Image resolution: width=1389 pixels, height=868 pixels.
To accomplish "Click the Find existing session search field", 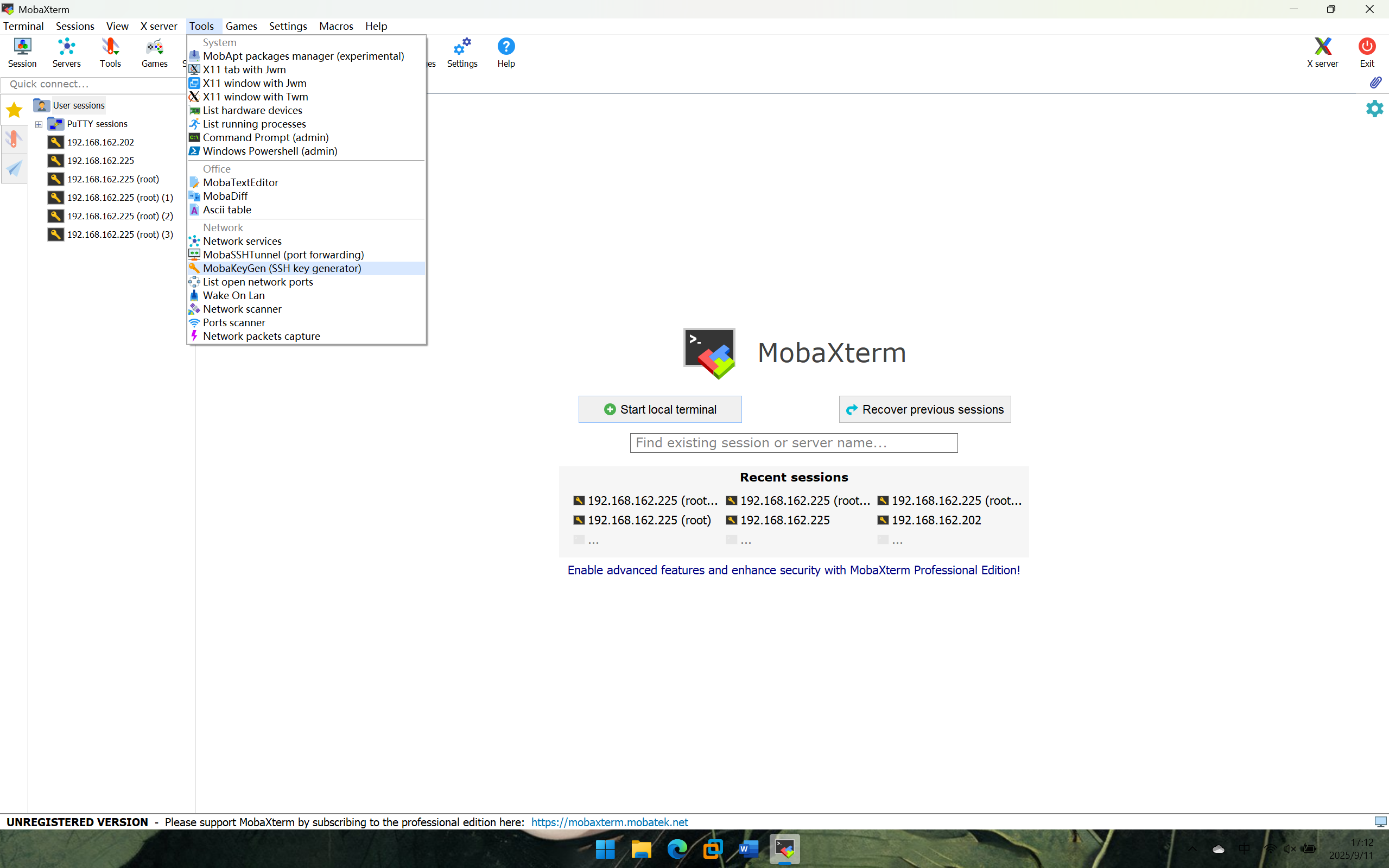I will tap(793, 442).
